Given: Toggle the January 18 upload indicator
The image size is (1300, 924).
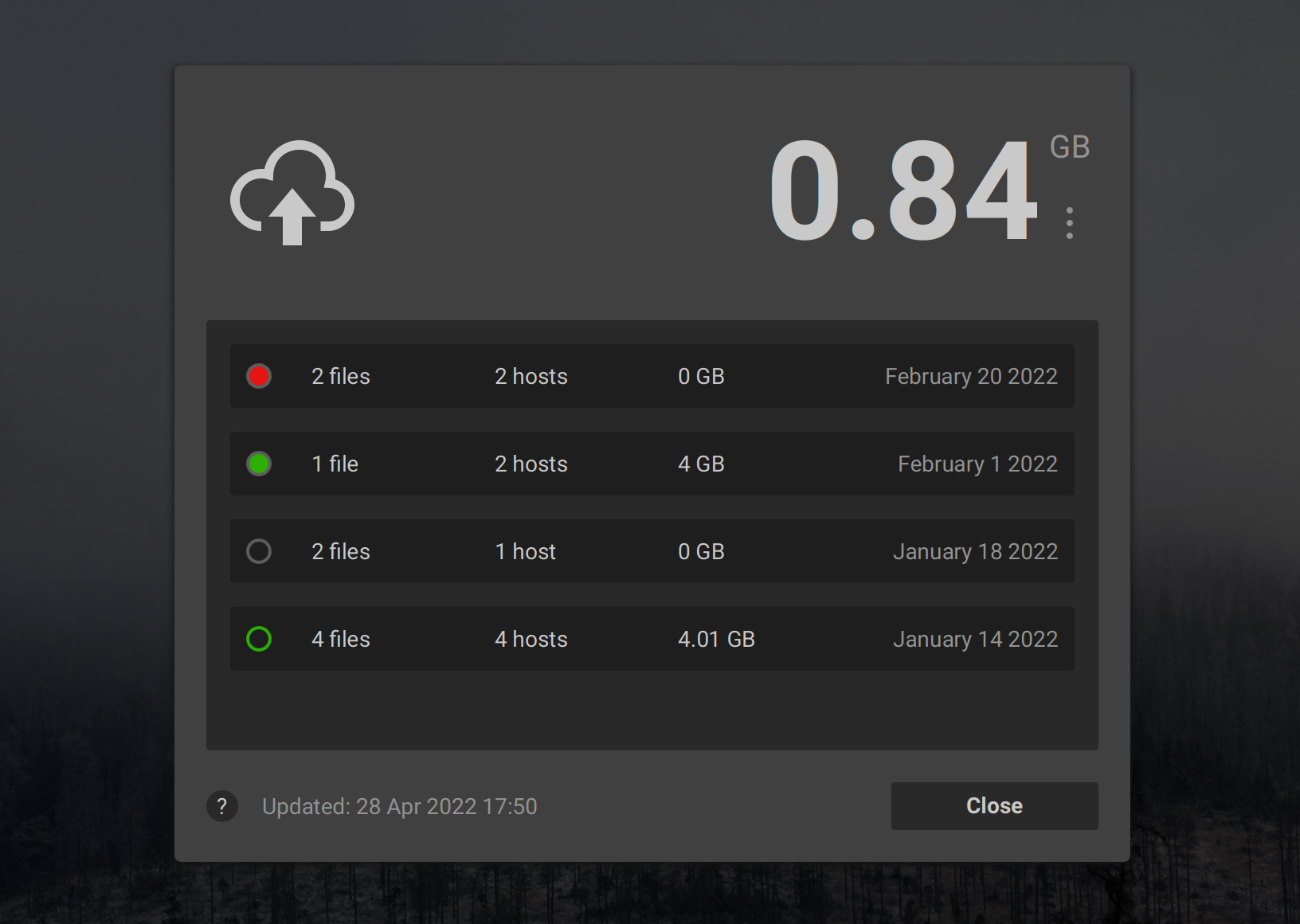Looking at the screenshot, I should pos(259,551).
